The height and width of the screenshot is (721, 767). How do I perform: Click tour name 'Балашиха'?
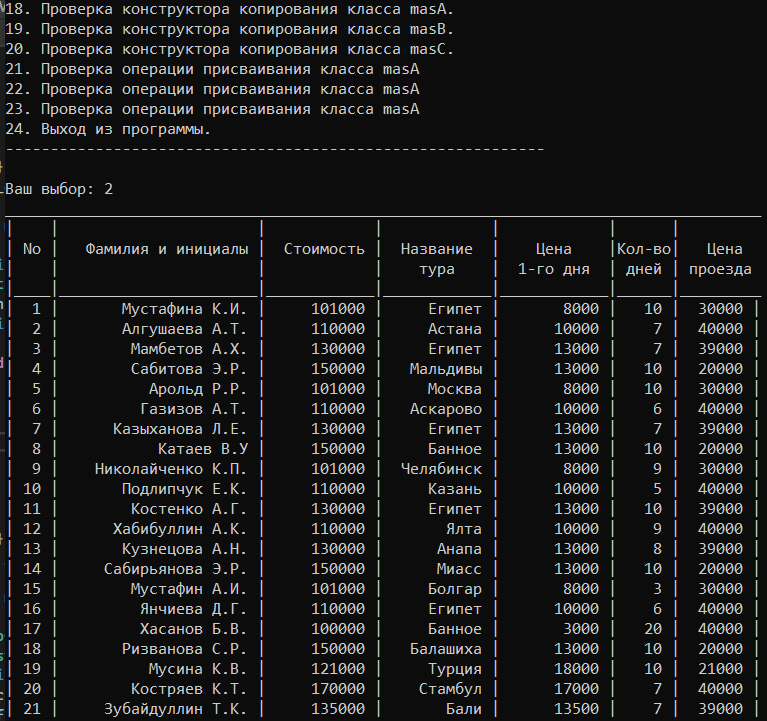446,650
